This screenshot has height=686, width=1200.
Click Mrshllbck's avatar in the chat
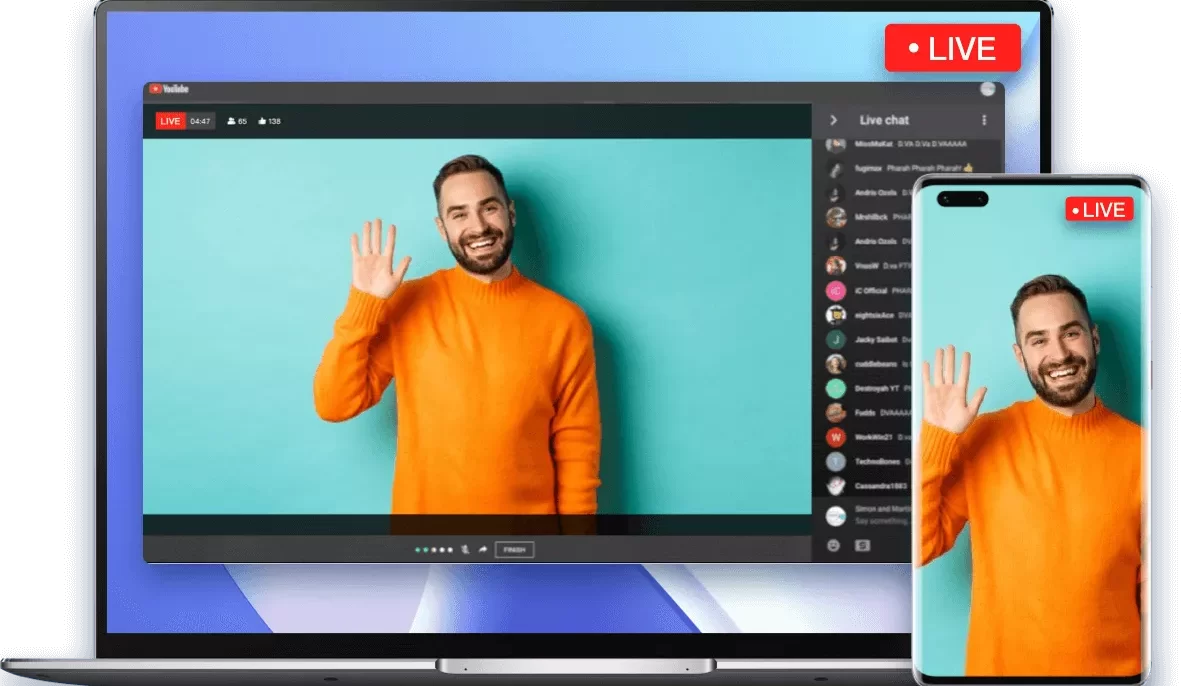[x=835, y=217]
